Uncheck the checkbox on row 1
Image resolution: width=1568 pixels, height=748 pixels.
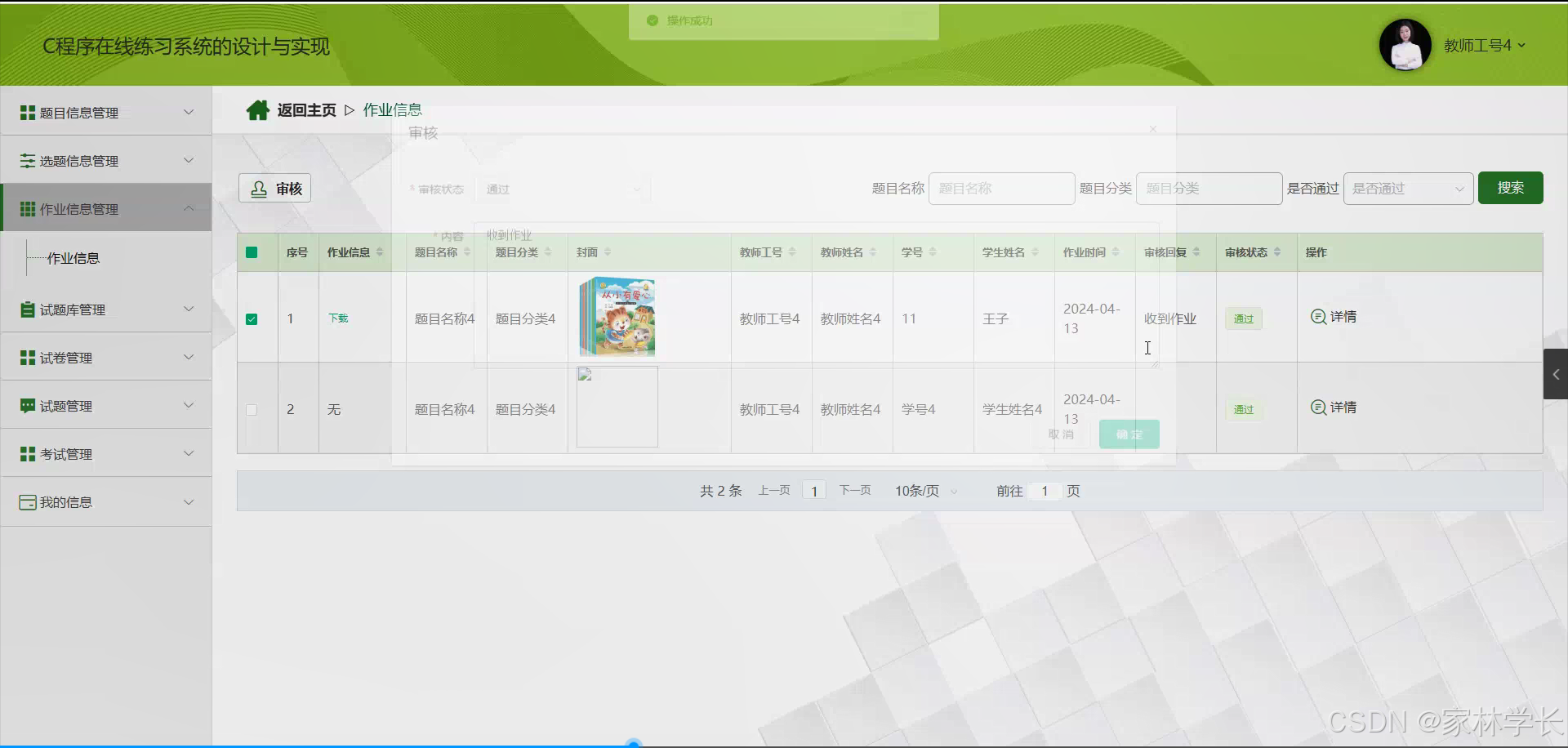(x=253, y=318)
